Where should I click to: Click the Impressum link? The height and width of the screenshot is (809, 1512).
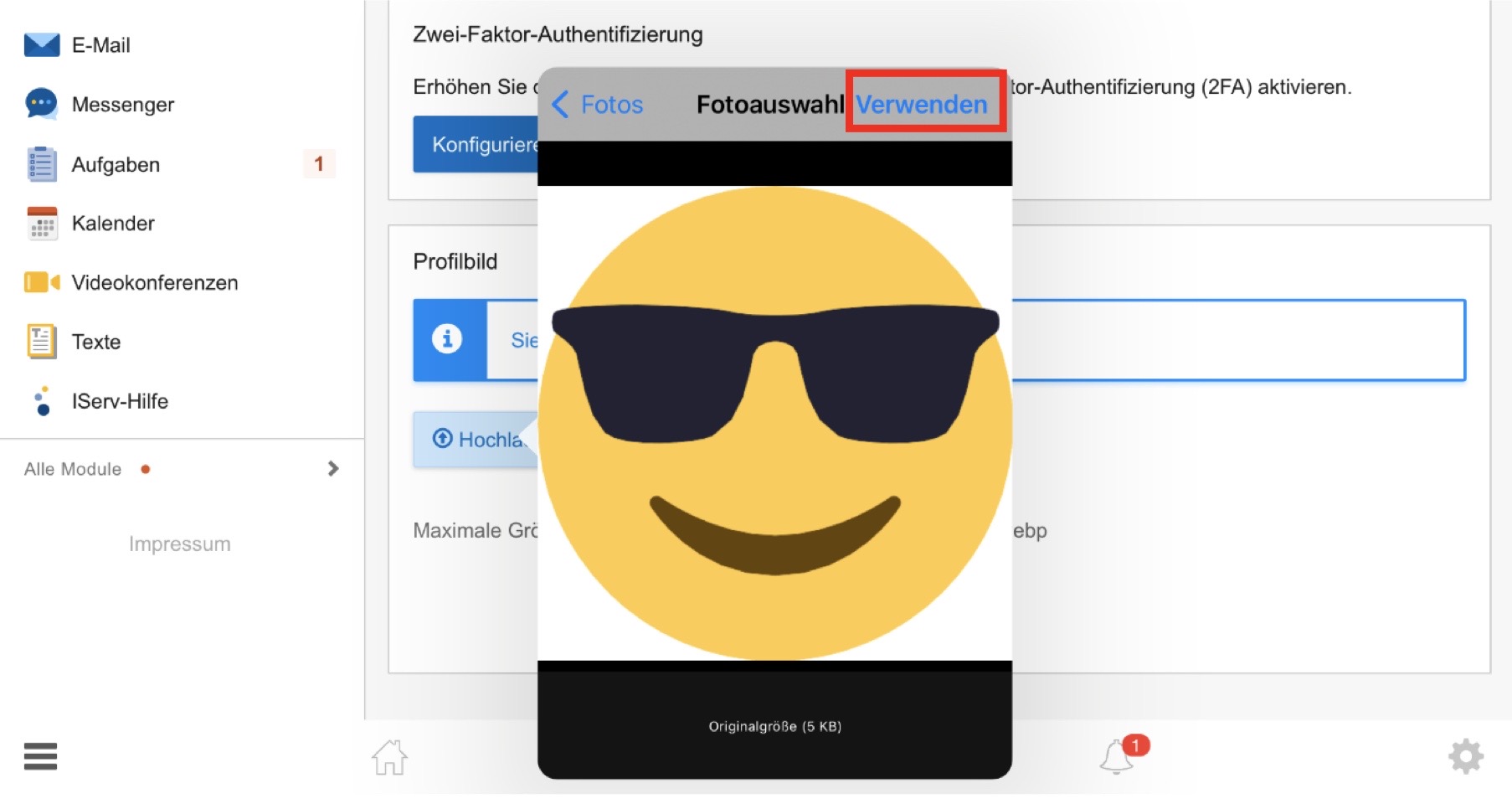point(179,544)
